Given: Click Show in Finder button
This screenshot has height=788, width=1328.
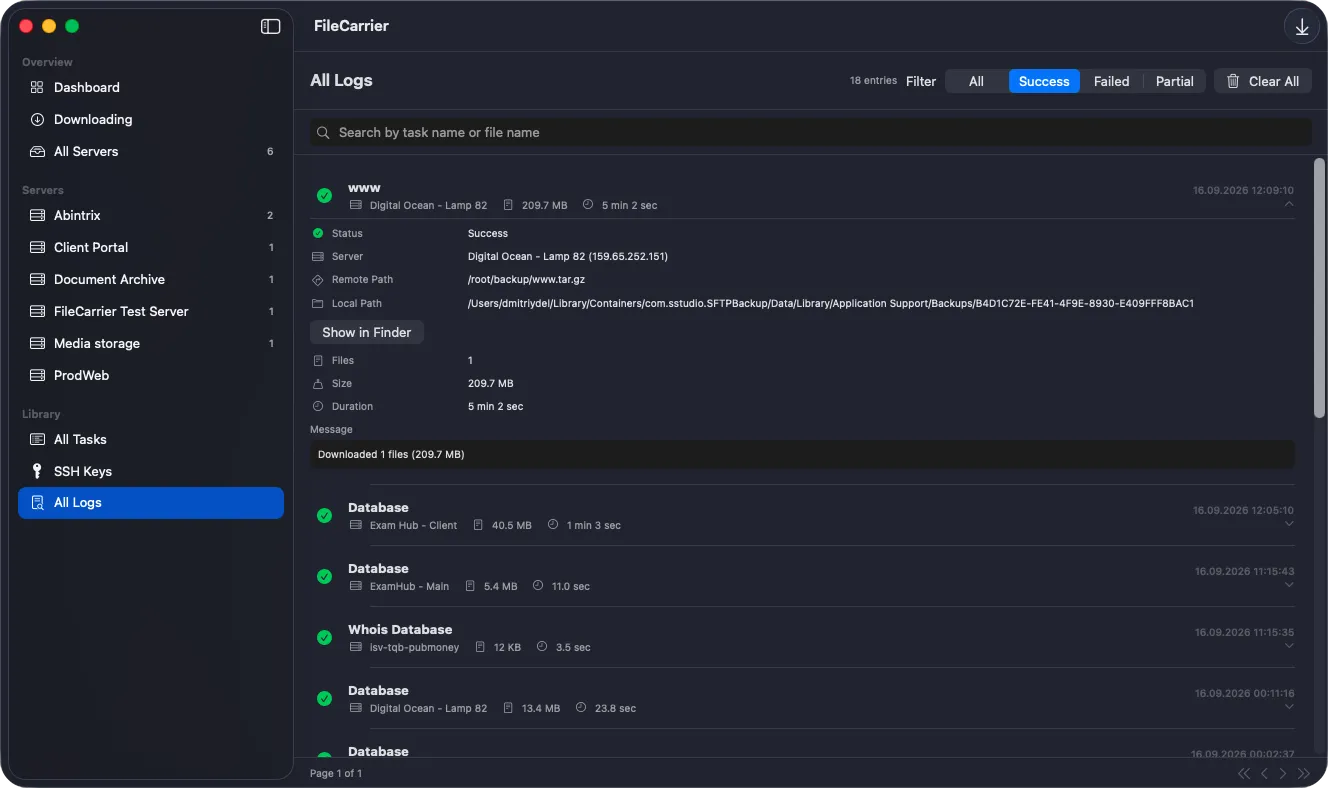Looking at the screenshot, I should 367,332.
